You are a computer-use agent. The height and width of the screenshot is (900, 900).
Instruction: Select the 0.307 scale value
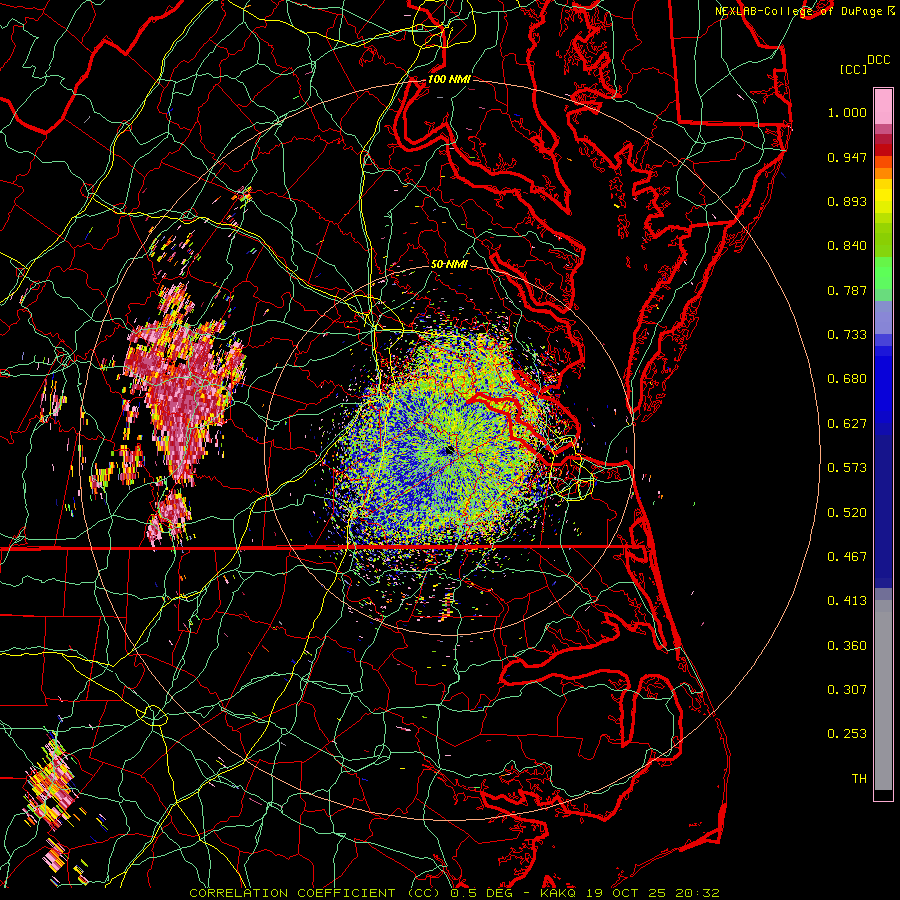tap(847, 690)
